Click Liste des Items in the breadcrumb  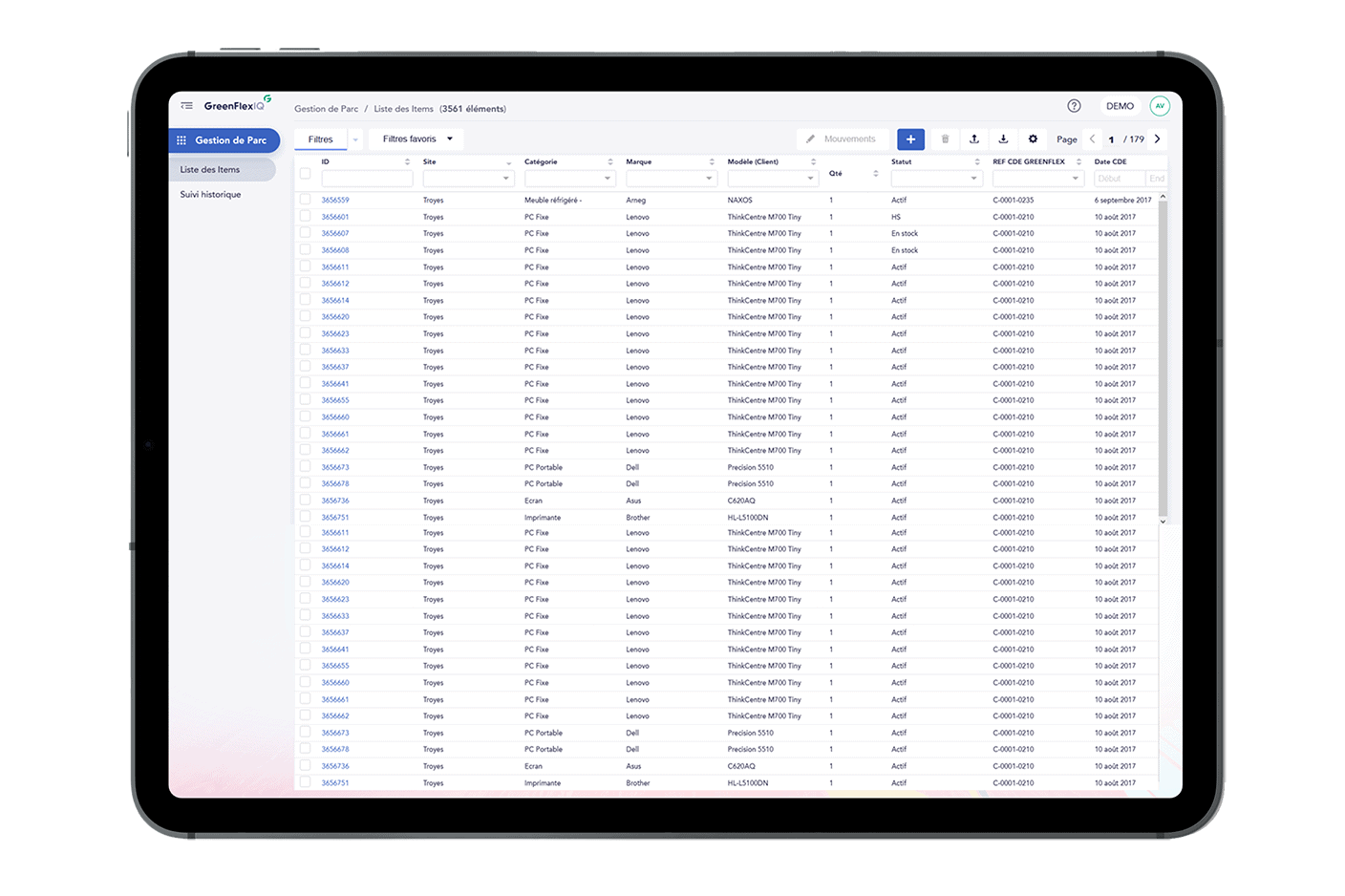[403, 109]
